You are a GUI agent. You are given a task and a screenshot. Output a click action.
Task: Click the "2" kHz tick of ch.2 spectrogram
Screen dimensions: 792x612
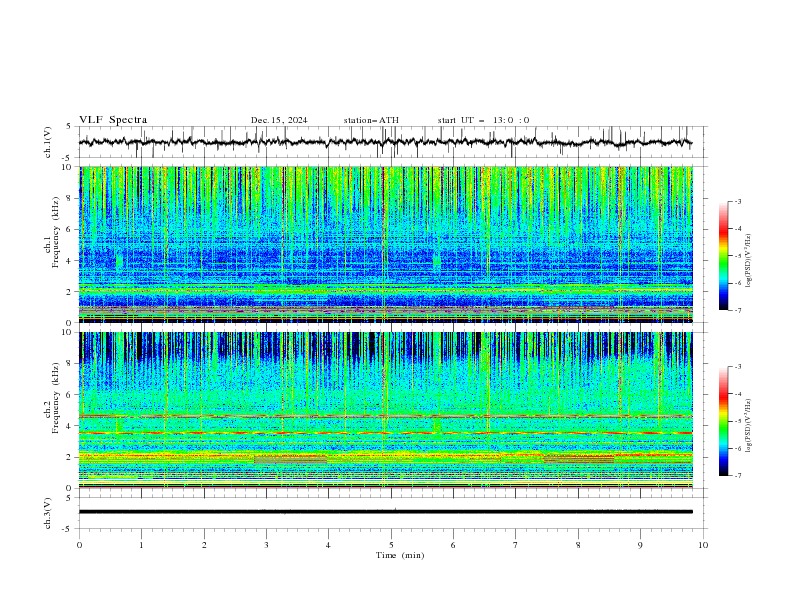point(70,457)
